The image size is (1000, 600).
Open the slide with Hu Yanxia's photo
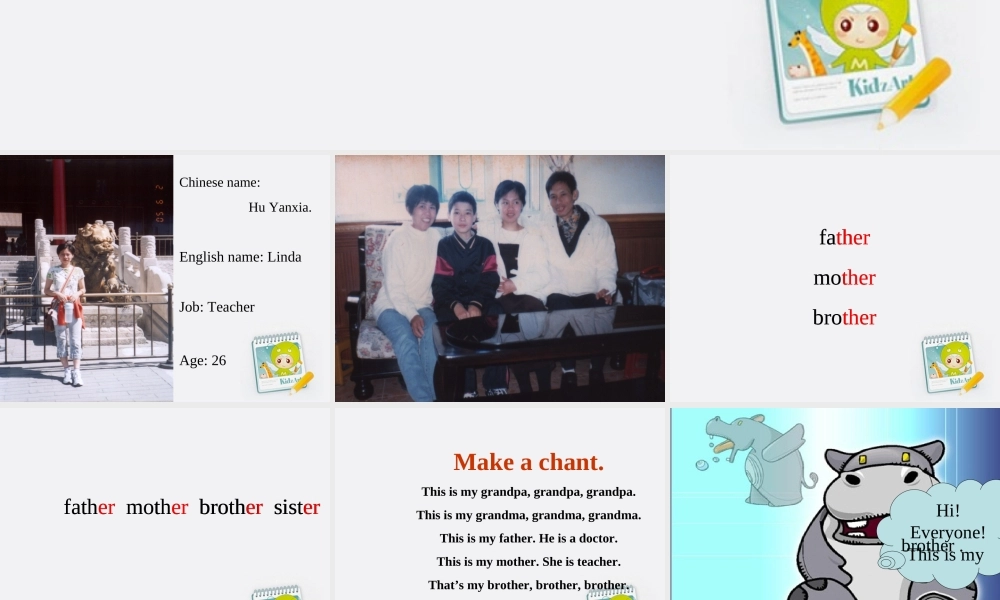165,278
